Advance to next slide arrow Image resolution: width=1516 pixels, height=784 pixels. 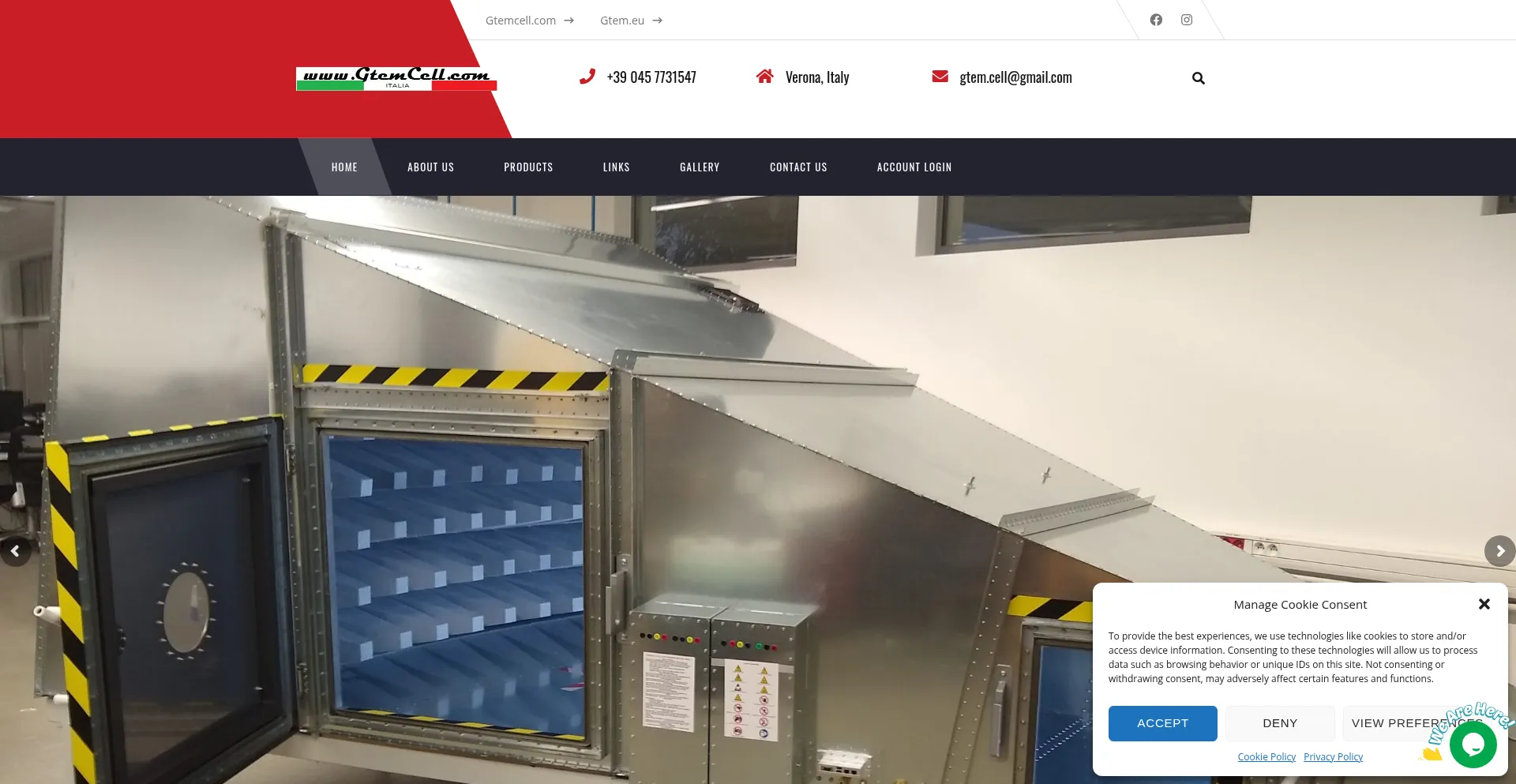tap(1499, 551)
